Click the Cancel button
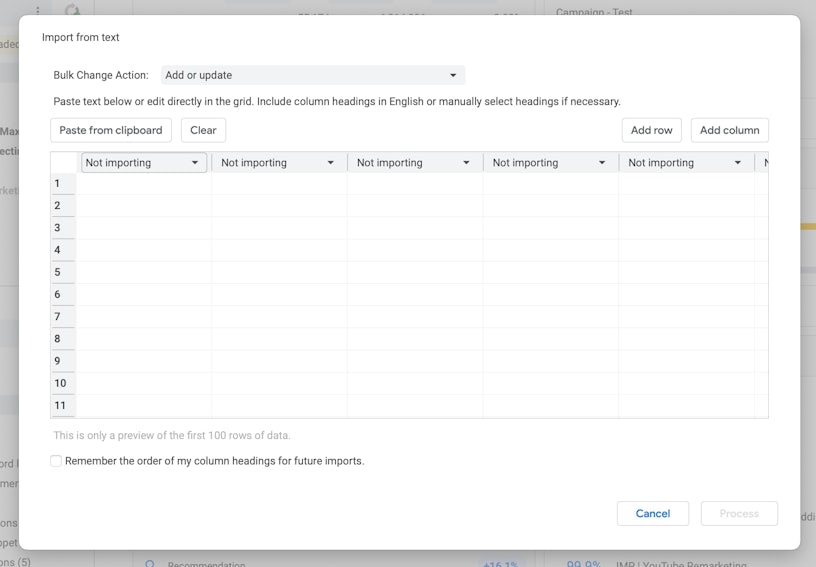Screen dimensions: 816x567 (x=652, y=513)
